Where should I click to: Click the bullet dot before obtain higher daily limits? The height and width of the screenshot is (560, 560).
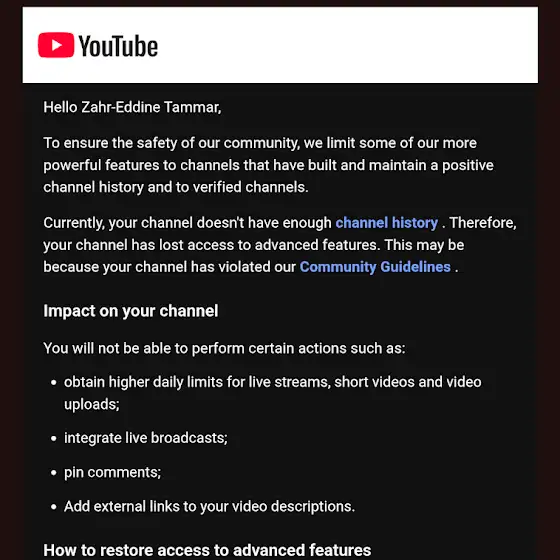click(54, 382)
